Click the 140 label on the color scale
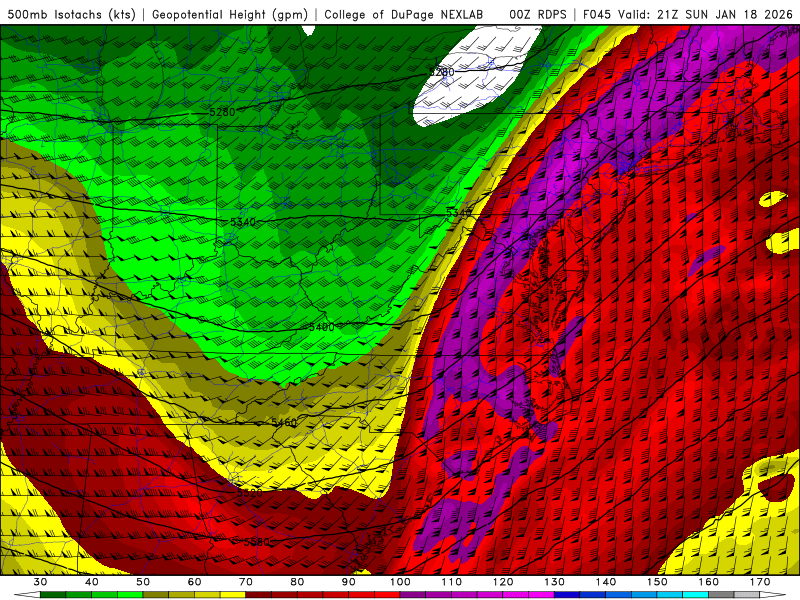This screenshot has height=600, width=800. click(x=606, y=582)
